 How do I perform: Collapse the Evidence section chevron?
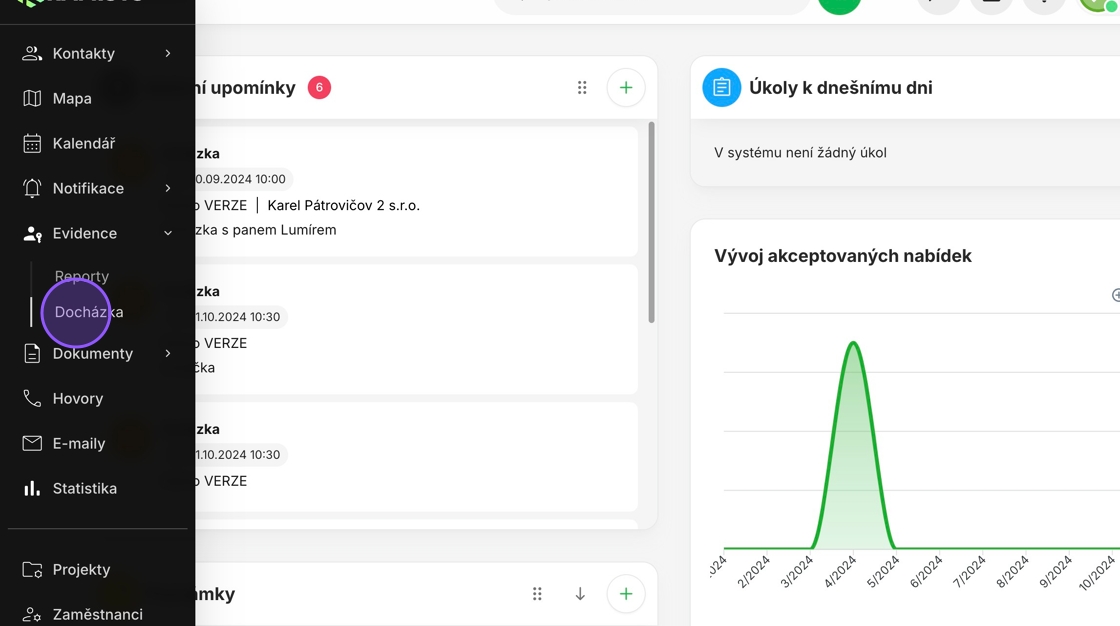pos(168,233)
